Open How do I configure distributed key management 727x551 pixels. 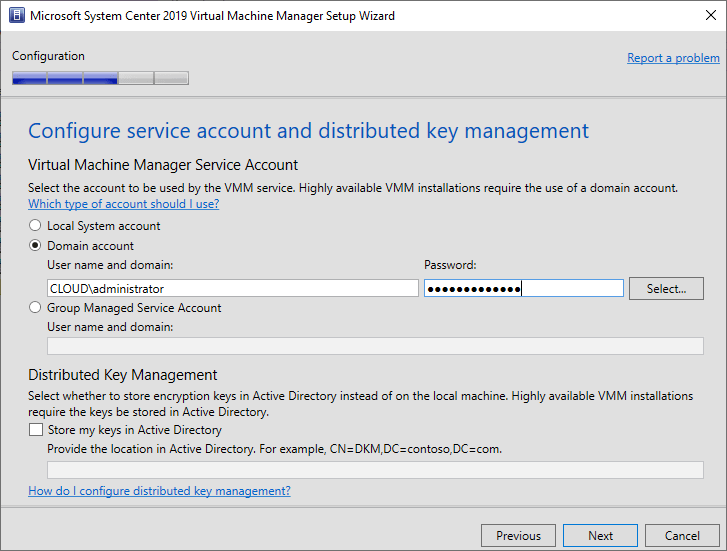point(159,491)
